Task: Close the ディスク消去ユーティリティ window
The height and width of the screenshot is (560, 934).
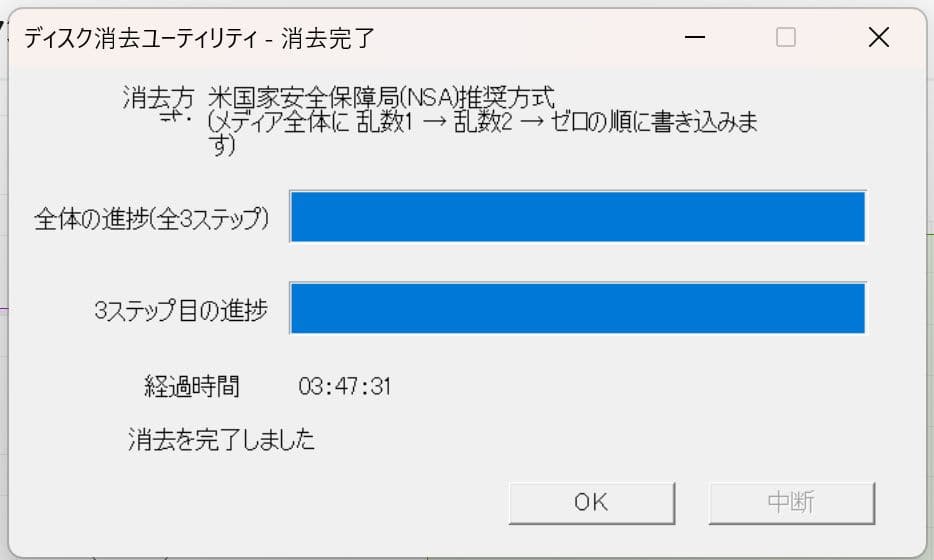Action: click(878, 38)
